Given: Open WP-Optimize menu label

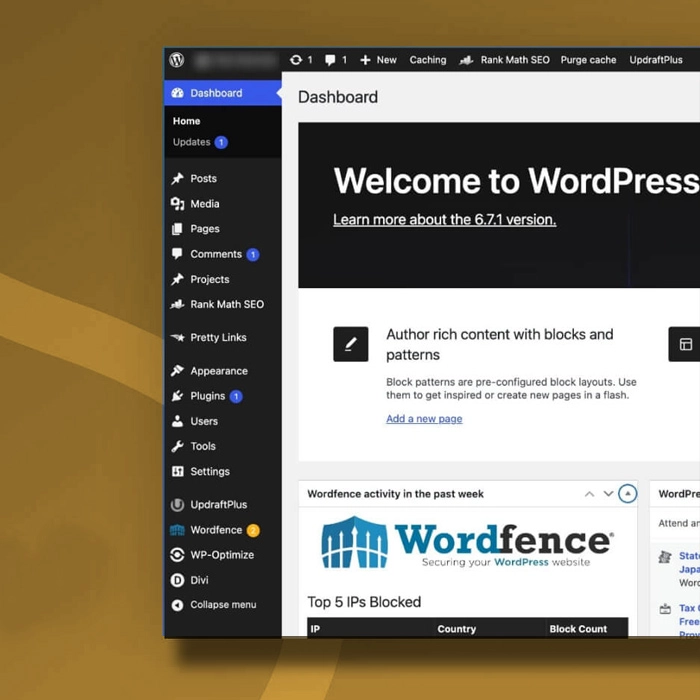Looking at the screenshot, I should pyautogui.click(x=222, y=555).
